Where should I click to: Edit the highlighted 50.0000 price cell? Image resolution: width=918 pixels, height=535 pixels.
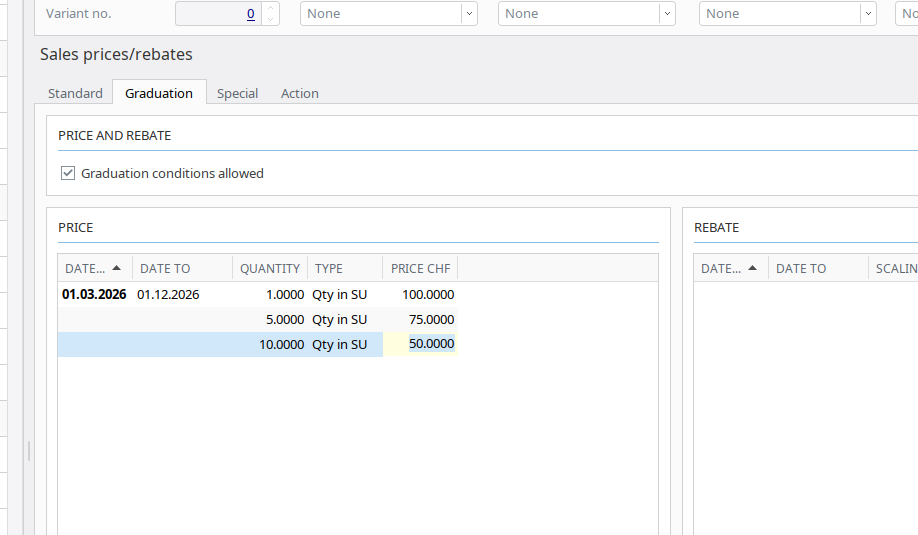point(431,344)
